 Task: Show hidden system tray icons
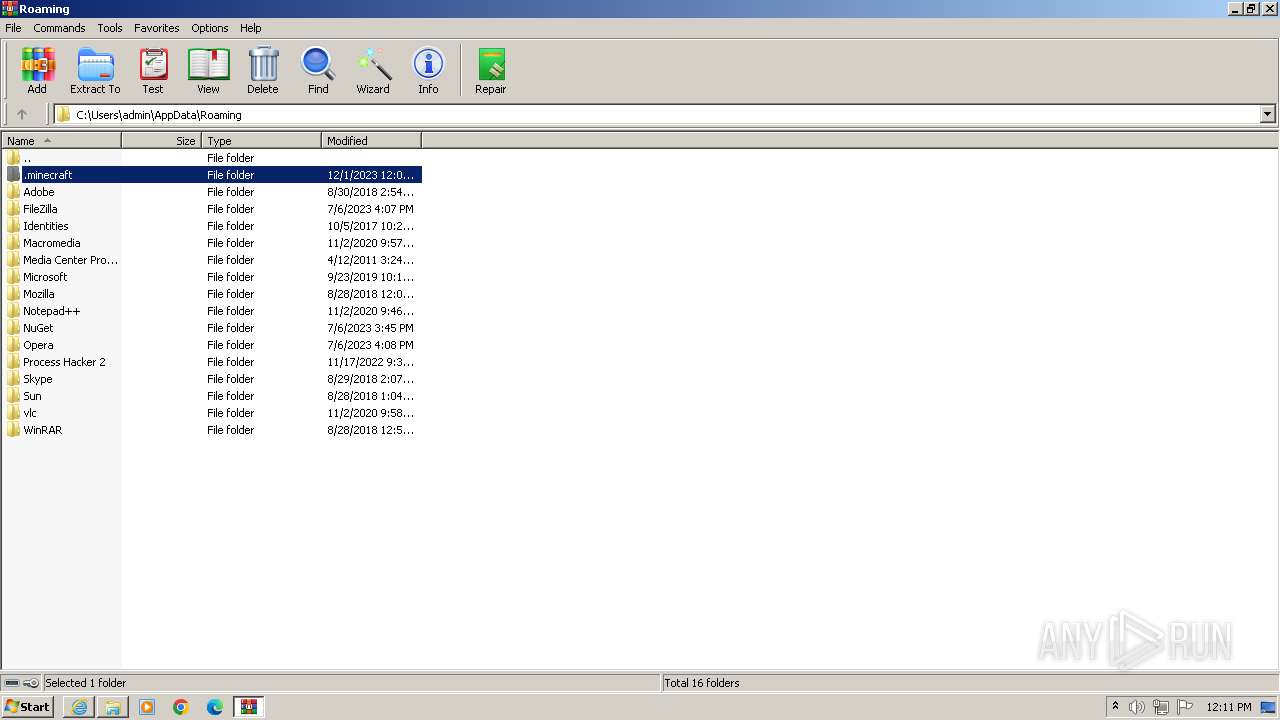[x=1115, y=706]
